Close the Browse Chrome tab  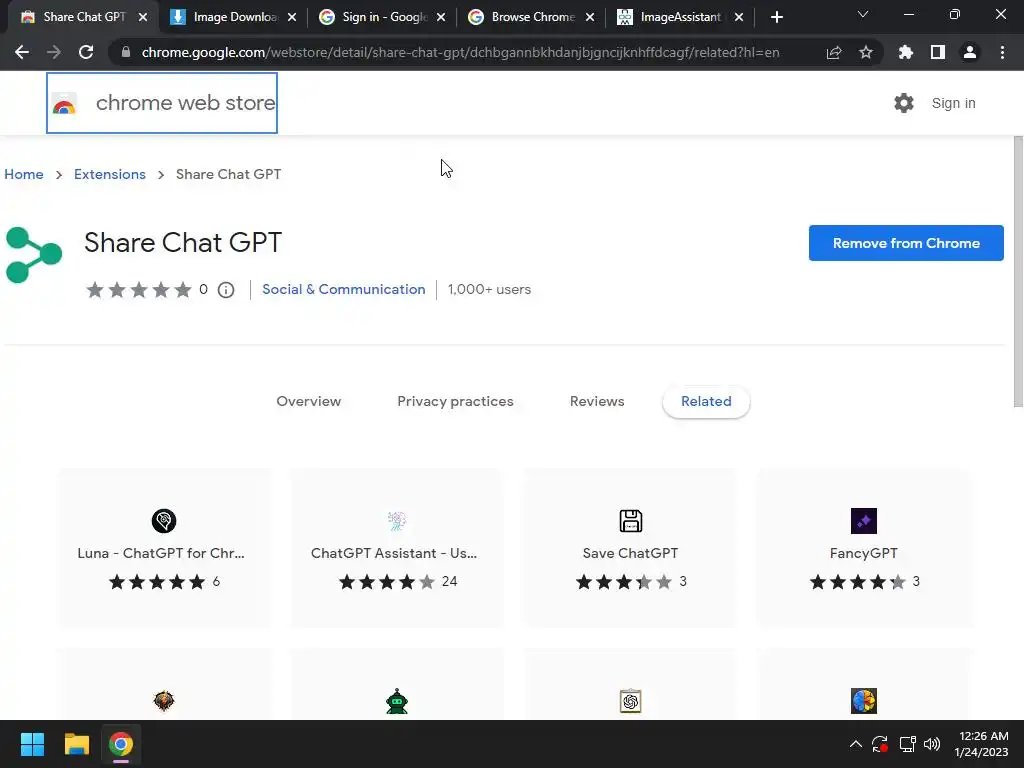pyautogui.click(x=590, y=18)
